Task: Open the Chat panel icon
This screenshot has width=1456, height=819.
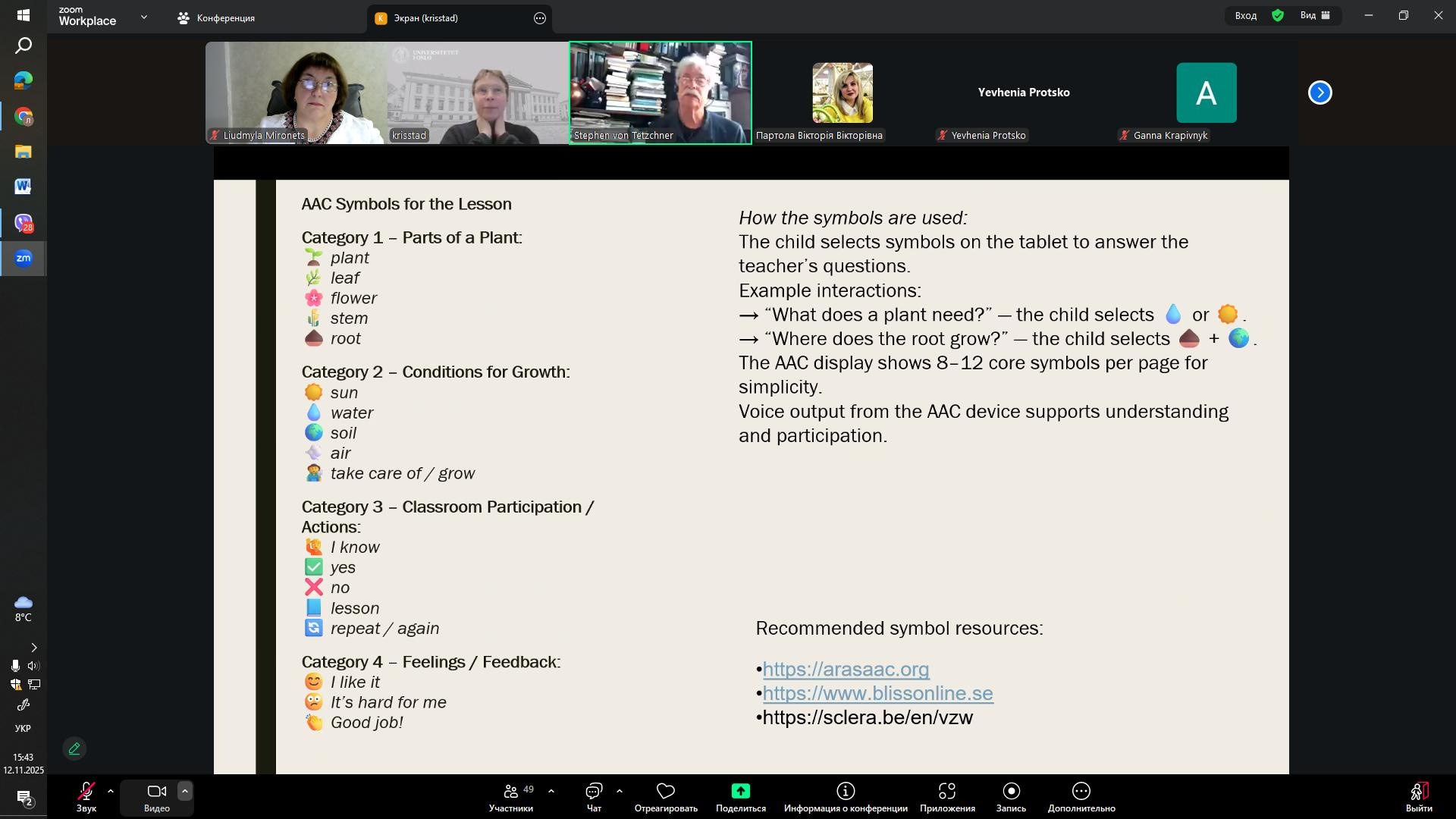Action: coord(594,792)
